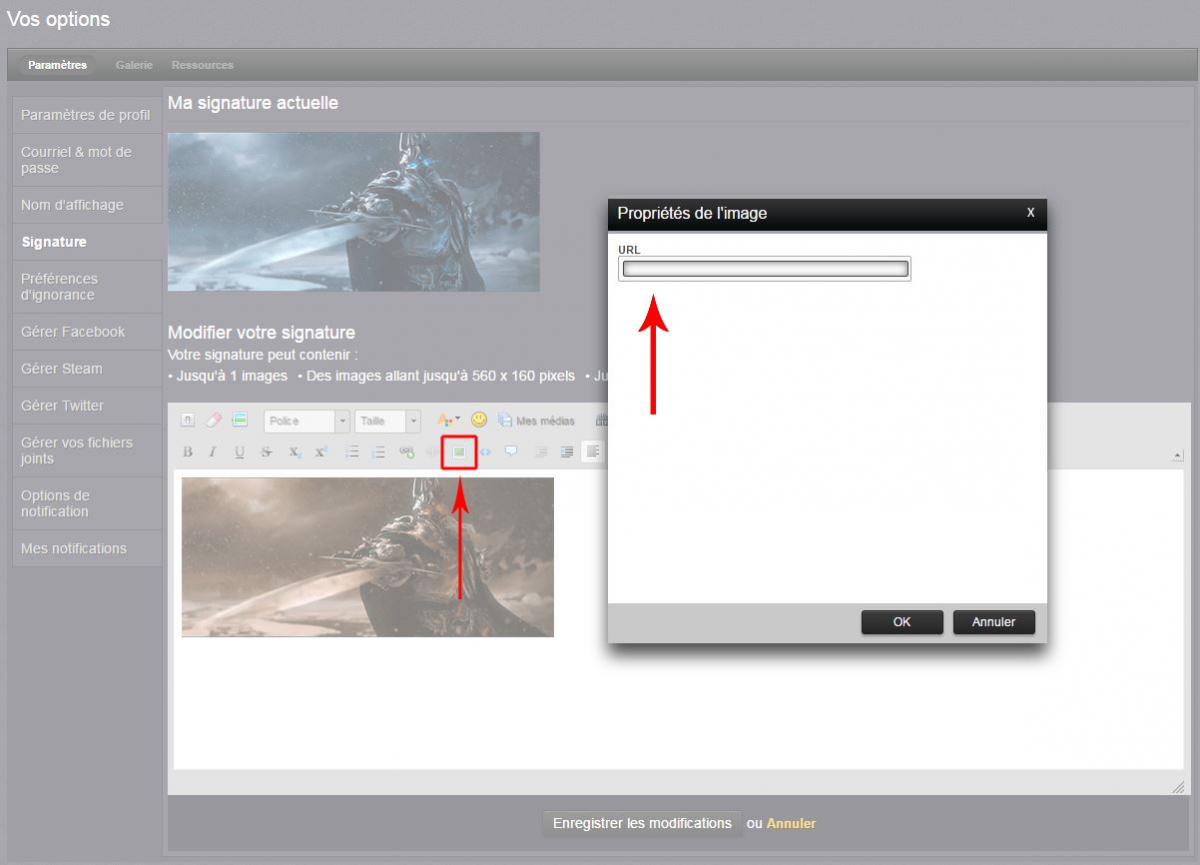This screenshot has height=865, width=1200.
Task: Click the insert image icon
Action: coord(459,452)
